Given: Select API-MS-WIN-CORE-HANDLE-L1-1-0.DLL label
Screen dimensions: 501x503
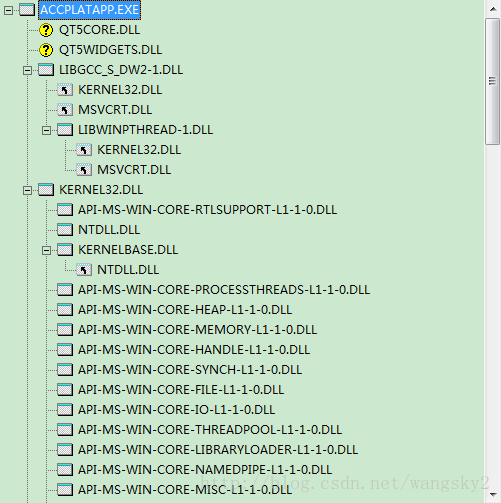Looking at the screenshot, I should [x=194, y=350].
